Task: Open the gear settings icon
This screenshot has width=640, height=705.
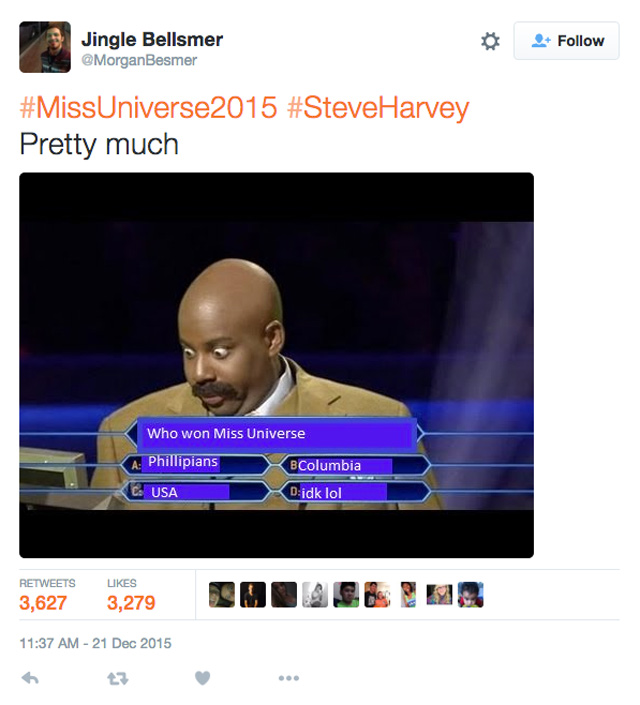Action: [490, 41]
